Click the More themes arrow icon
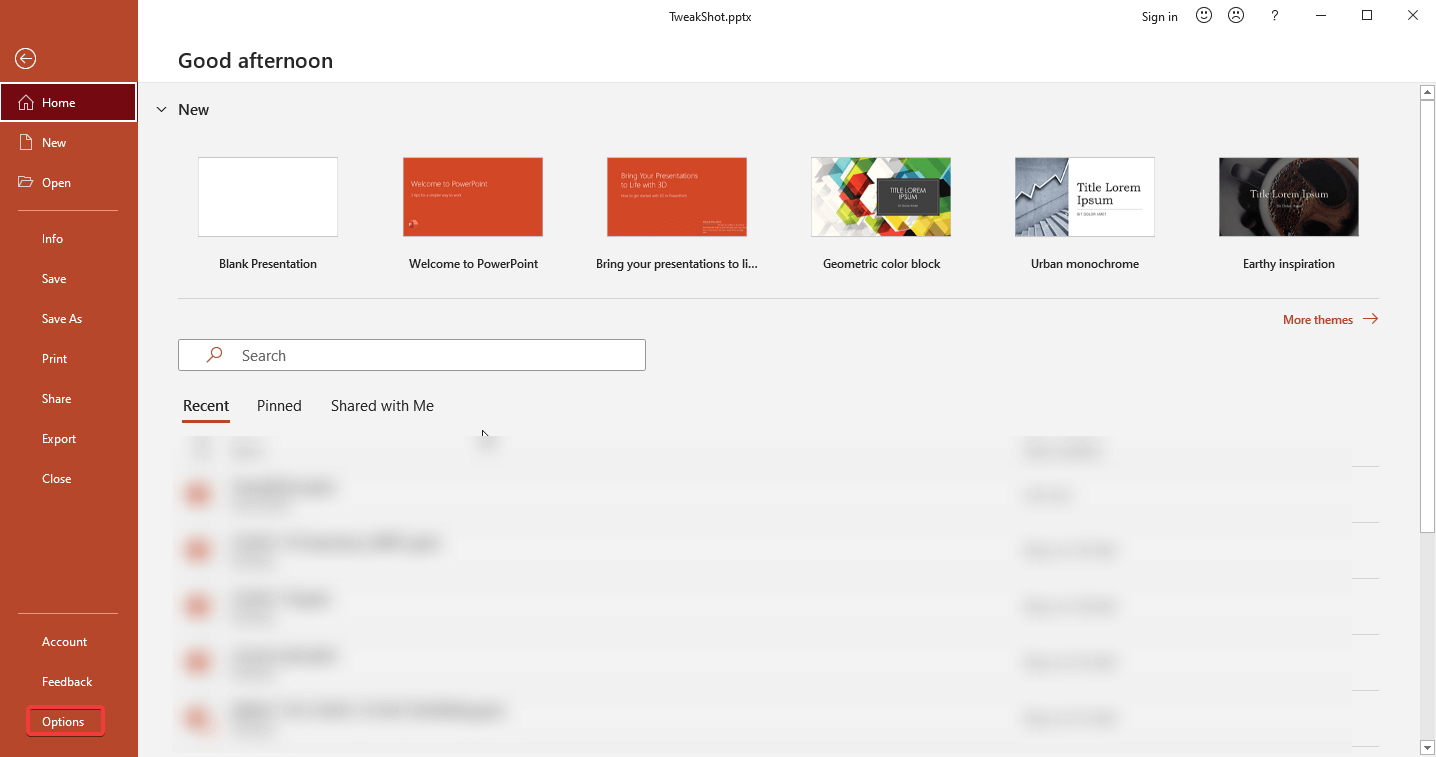Screen dimensions: 1436x757 pos(1370,319)
